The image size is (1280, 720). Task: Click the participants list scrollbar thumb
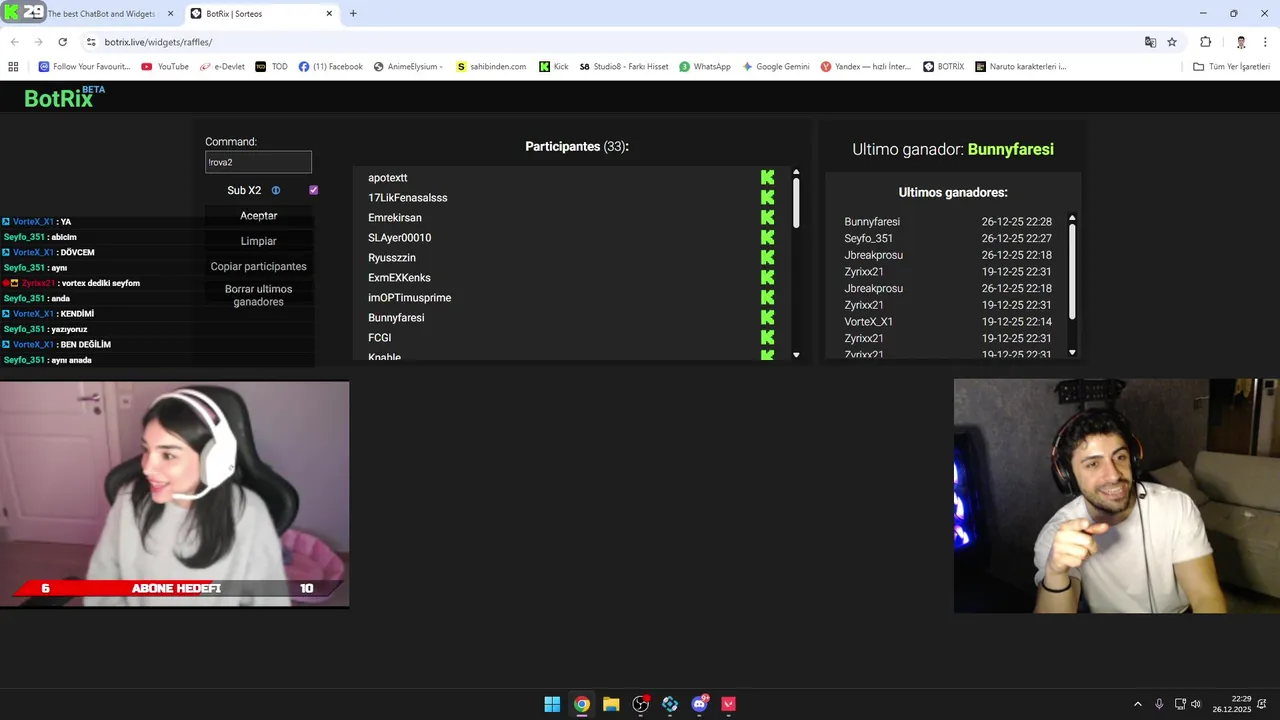(796, 203)
